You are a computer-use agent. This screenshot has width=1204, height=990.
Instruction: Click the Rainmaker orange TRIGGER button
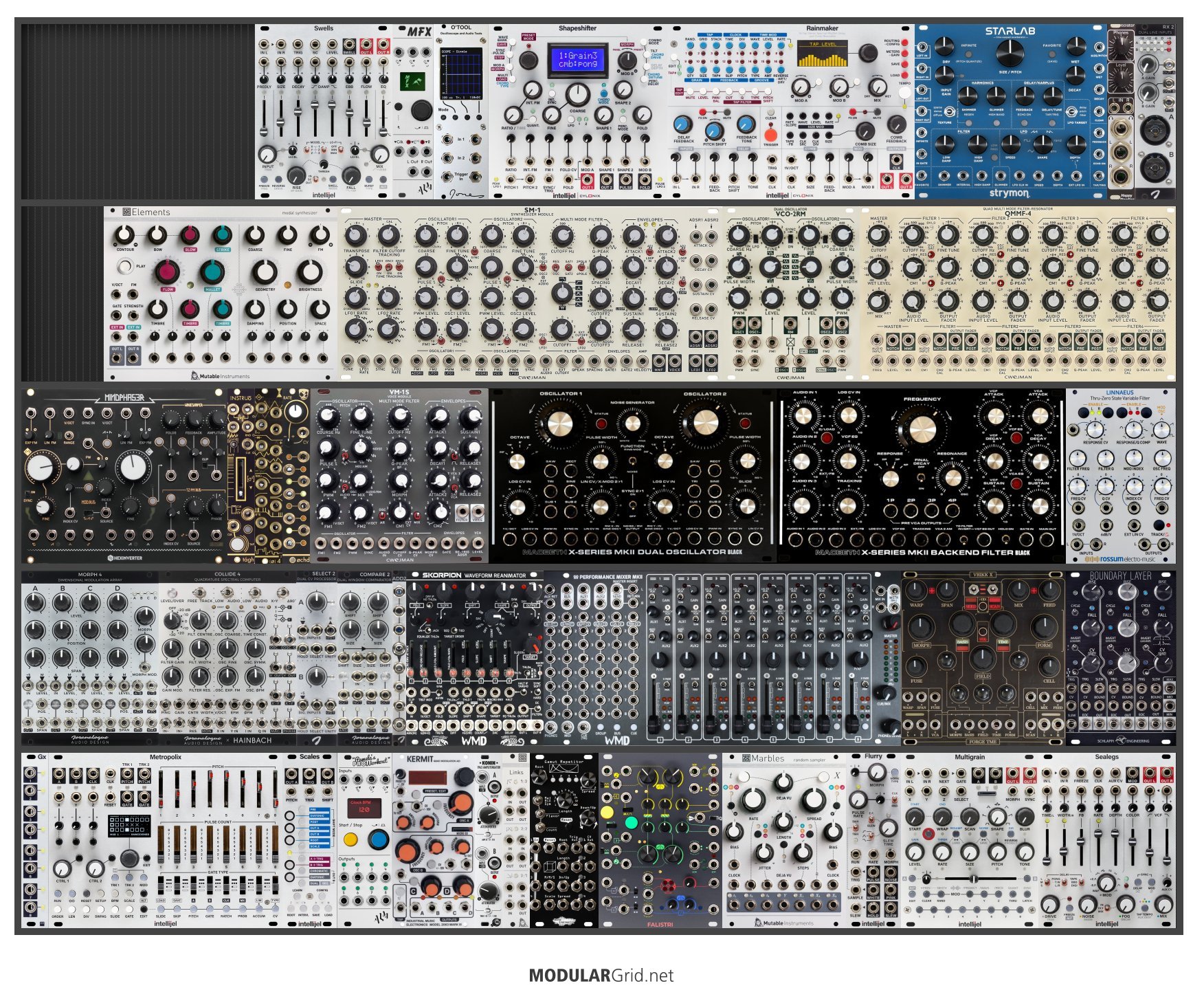(x=771, y=134)
